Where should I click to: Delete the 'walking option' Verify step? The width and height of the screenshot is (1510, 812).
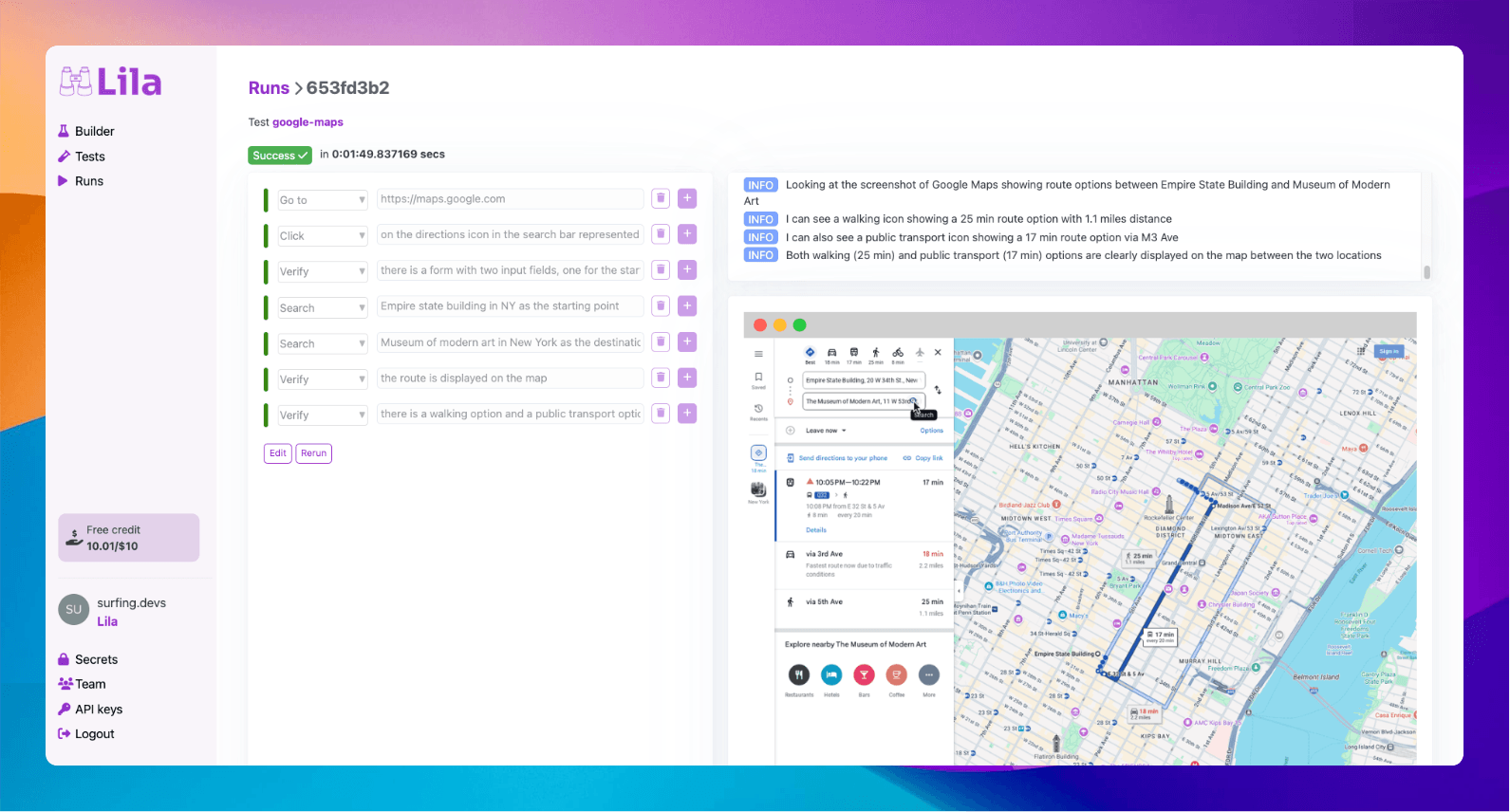[x=661, y=413]
